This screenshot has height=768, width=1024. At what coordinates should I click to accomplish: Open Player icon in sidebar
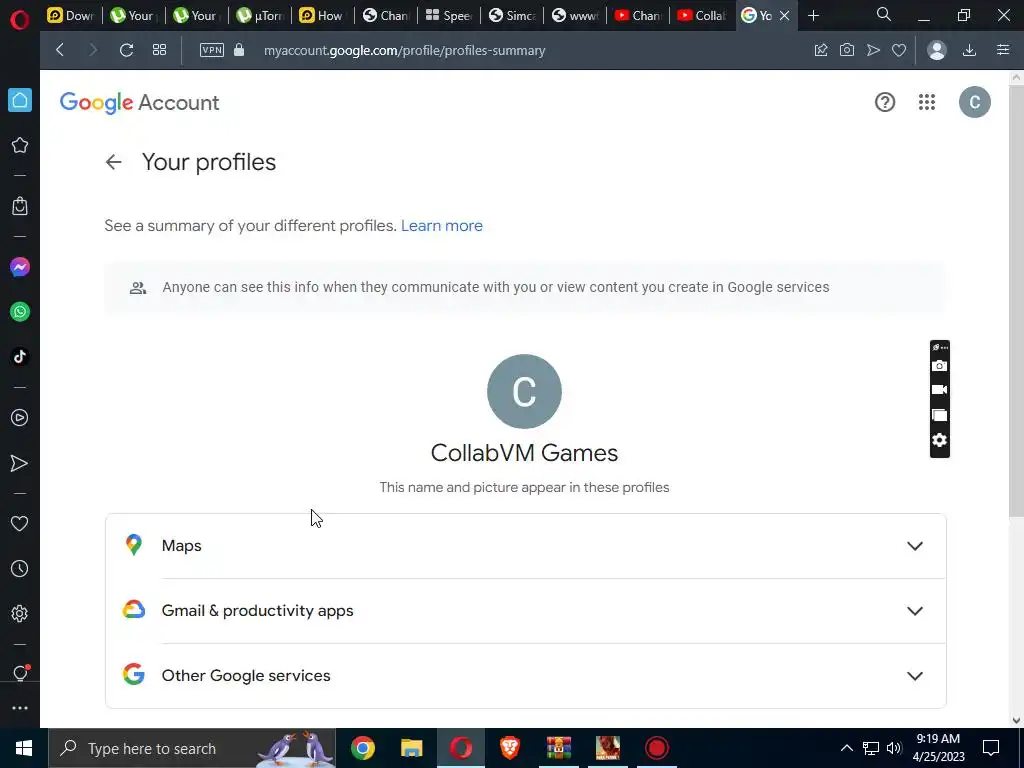(20, 418)
